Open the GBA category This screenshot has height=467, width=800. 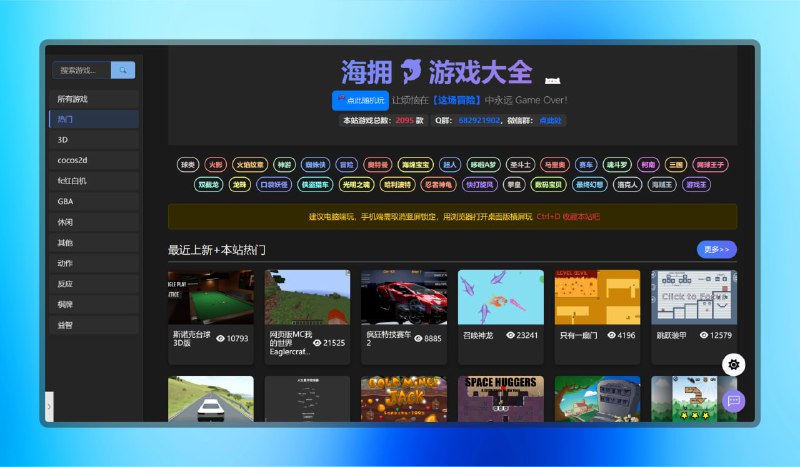click(94, 202)
